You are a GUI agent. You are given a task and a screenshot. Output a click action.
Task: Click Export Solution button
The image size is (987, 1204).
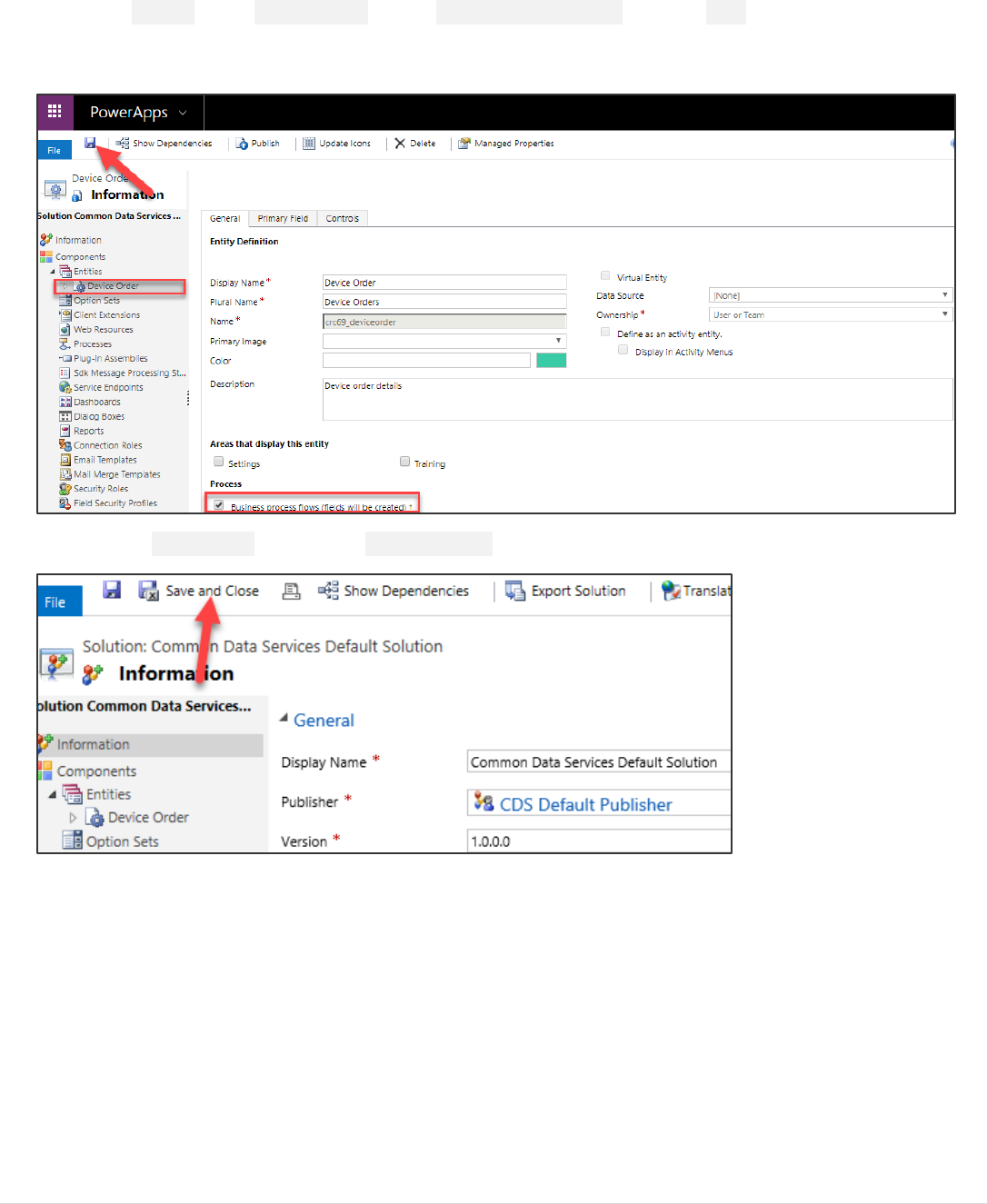566,591
